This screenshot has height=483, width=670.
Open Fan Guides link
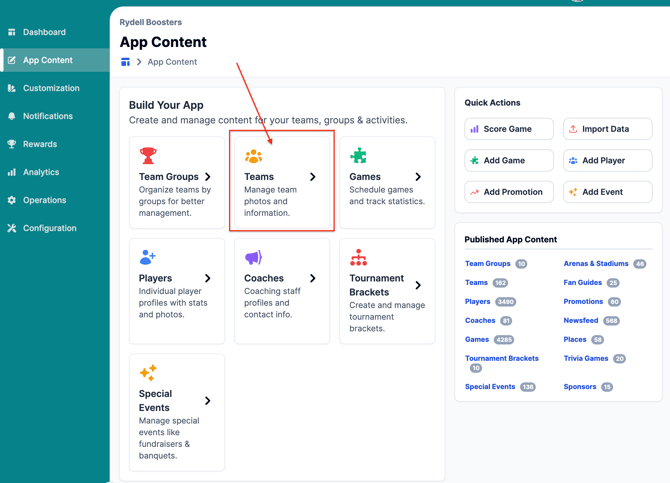tap(582, 283)
